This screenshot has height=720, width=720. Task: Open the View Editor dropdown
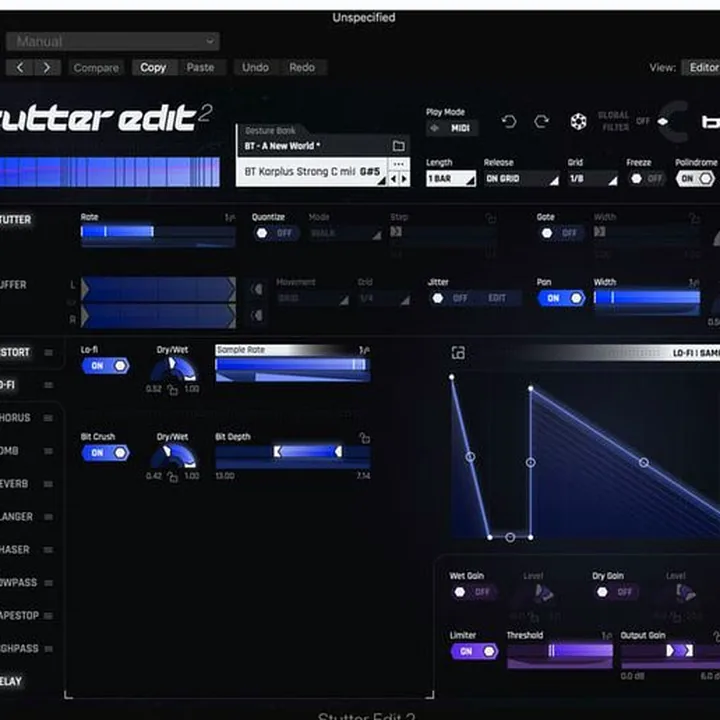click(701, 68)
